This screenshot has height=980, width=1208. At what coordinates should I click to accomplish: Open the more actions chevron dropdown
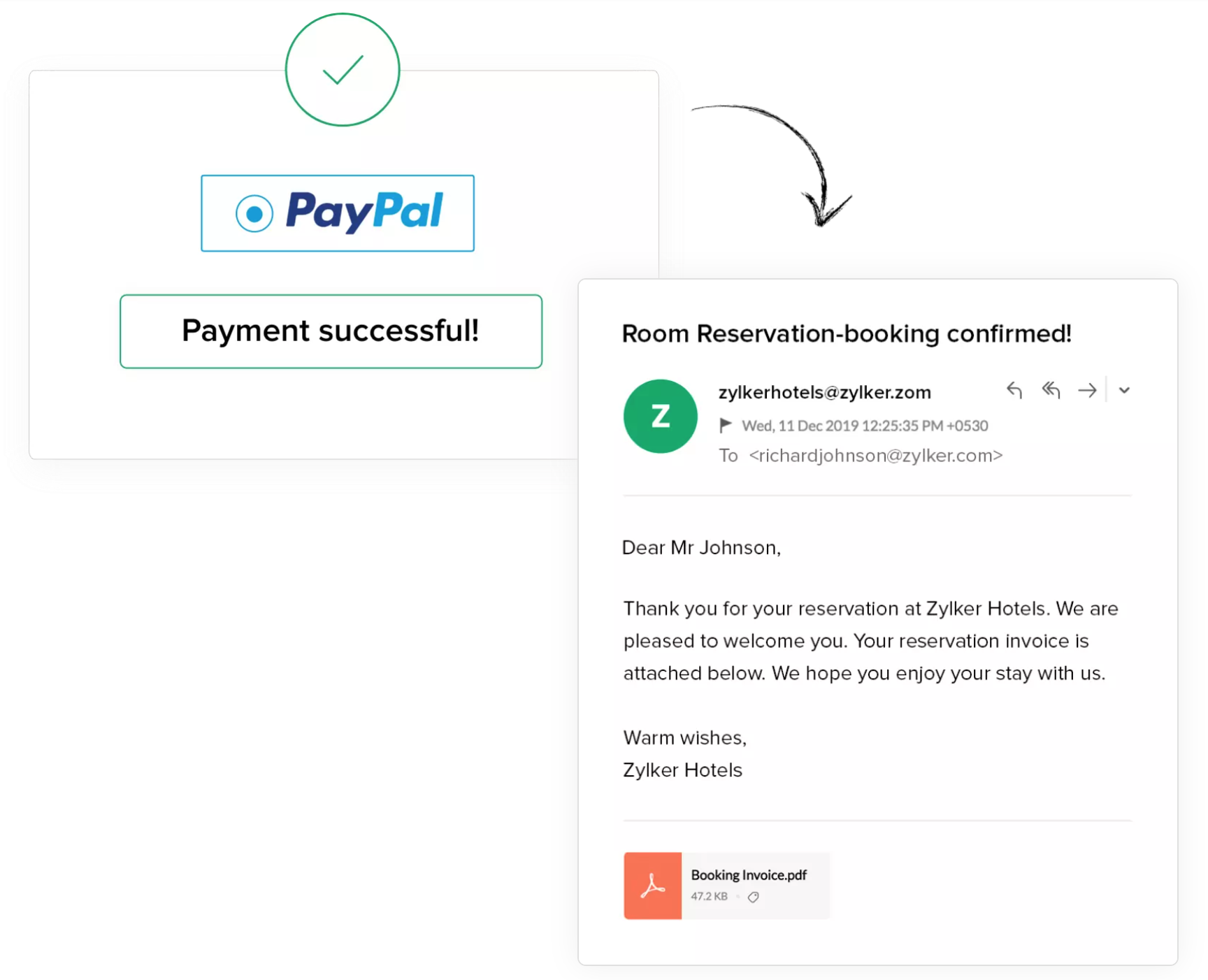point(1124,391)
